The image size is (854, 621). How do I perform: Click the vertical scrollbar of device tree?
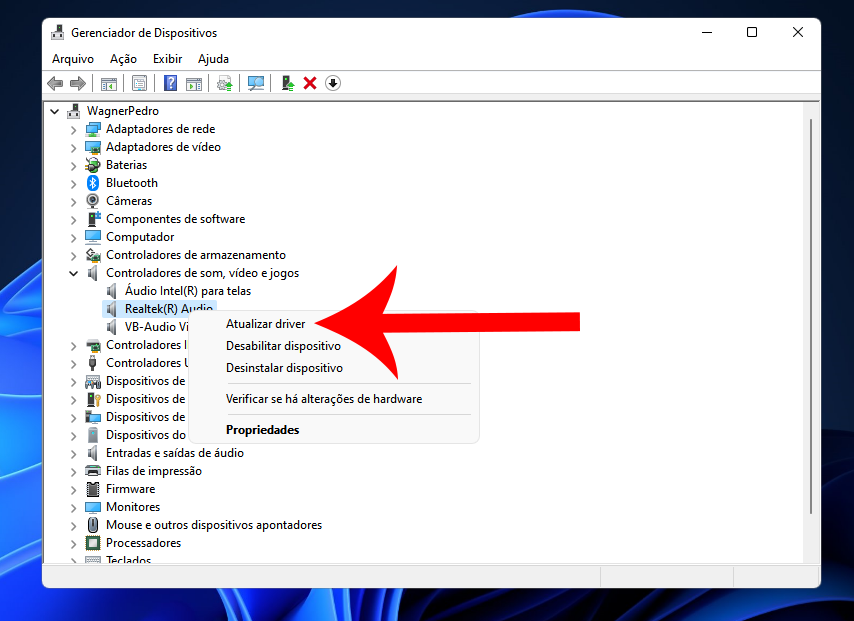(x=811, y=300)
